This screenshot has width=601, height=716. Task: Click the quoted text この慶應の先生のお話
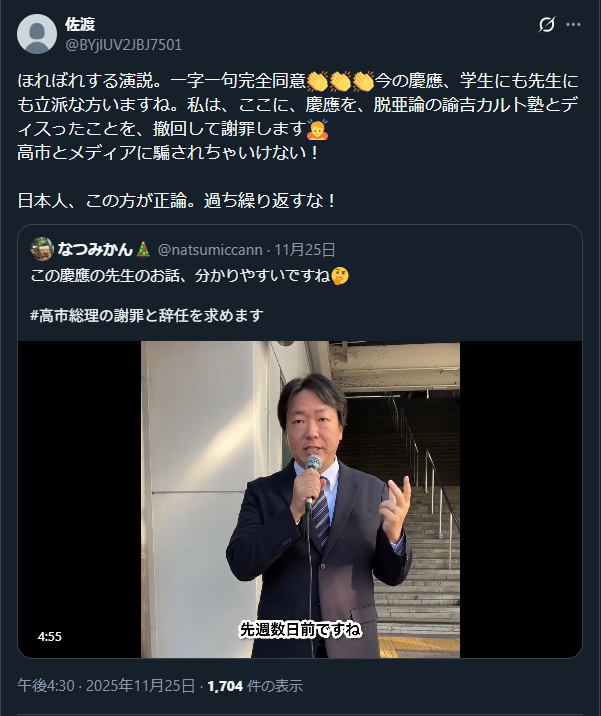point(105,276)
